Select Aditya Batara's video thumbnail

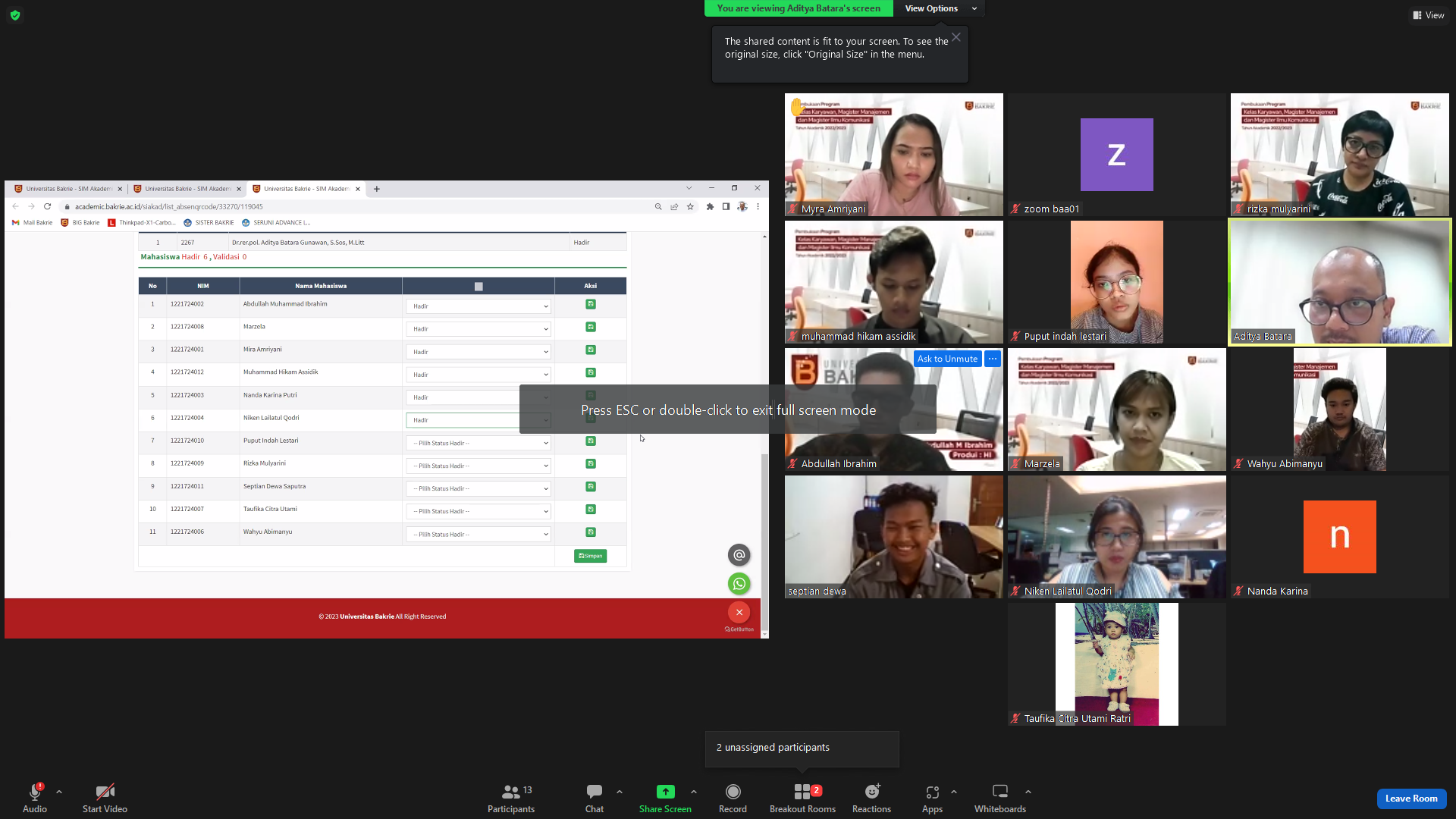pyautogui.click(x=1340, y=282)
